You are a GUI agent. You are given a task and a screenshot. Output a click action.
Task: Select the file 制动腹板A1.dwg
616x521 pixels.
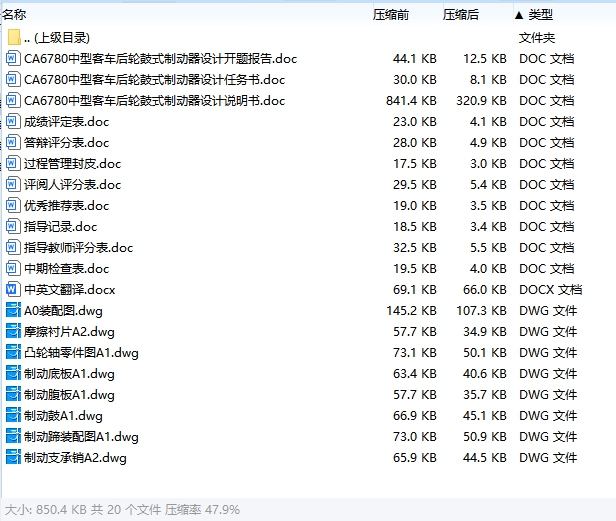tap(69, 394)
